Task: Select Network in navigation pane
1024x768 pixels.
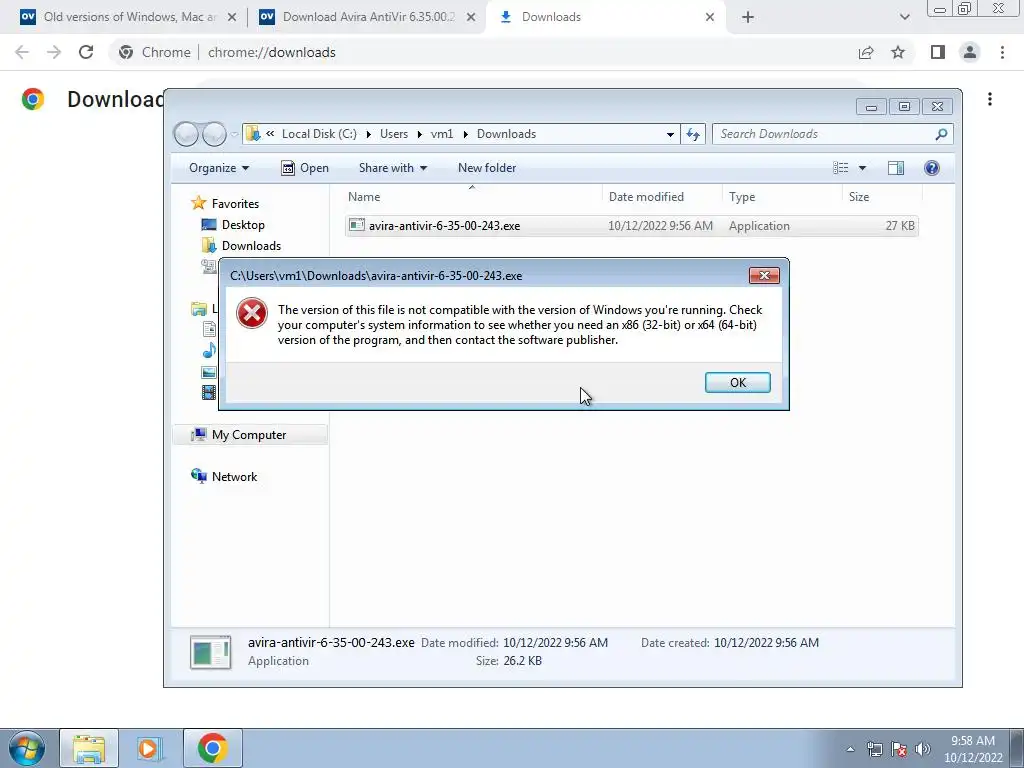Action: pos(225,477)
